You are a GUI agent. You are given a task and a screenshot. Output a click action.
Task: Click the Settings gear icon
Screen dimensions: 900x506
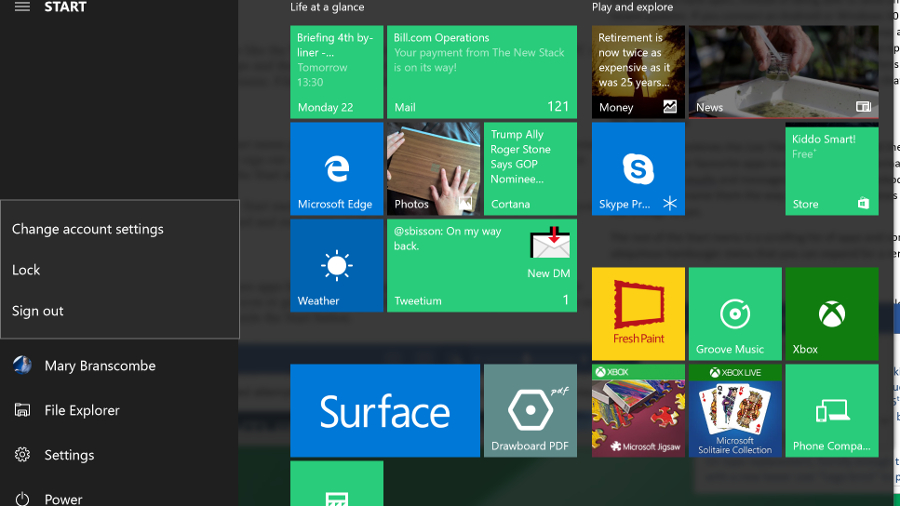(22, 454)
